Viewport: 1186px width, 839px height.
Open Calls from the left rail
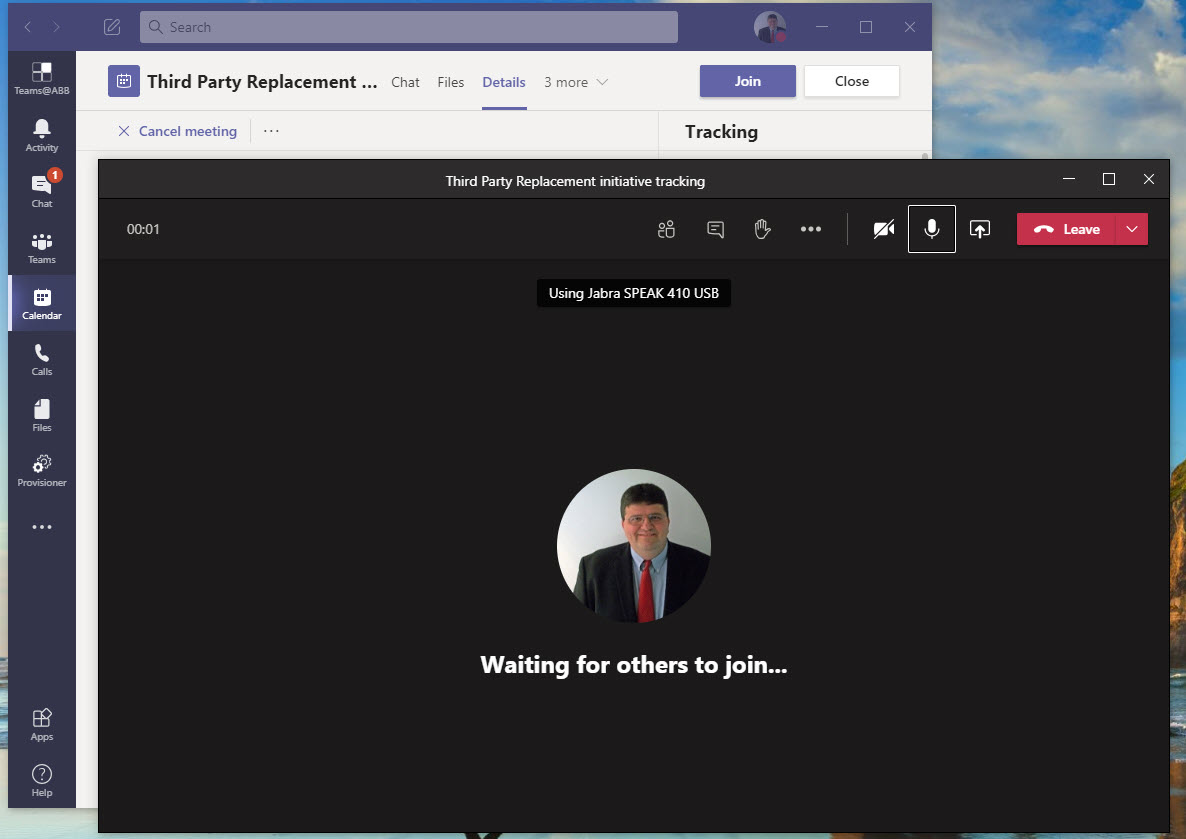[x=42, y=360]
